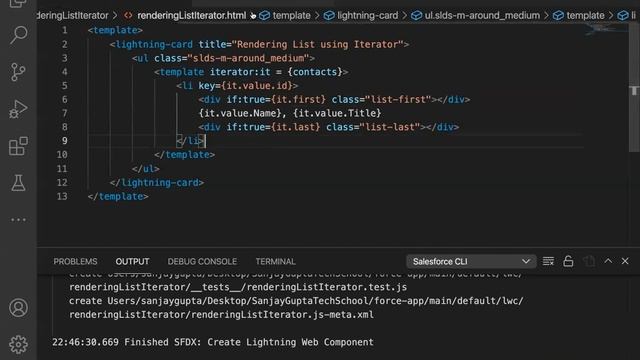Click line number 9 in gutter

coord(64,141)
